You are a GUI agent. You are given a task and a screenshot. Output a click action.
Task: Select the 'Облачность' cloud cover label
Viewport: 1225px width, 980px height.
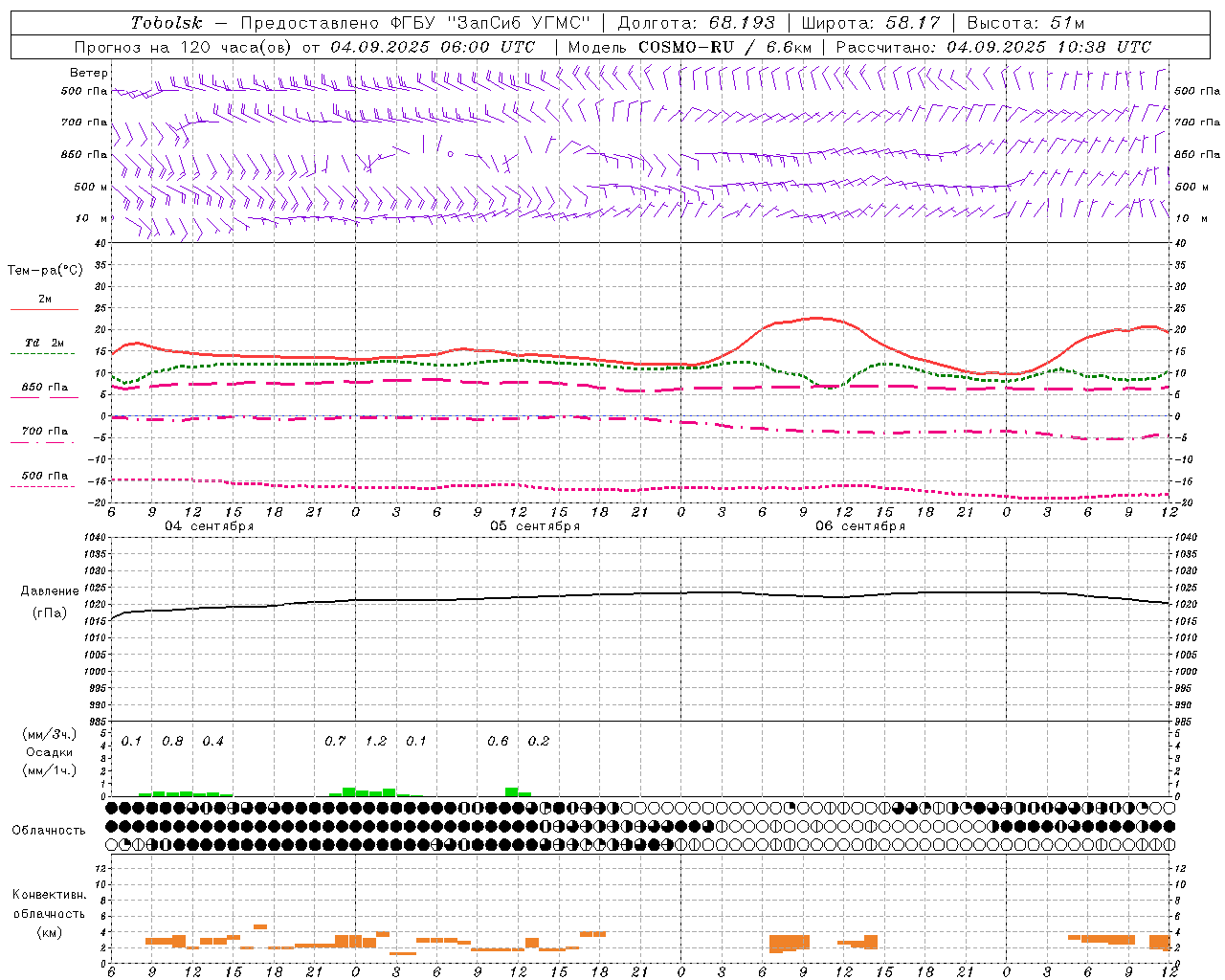(x=49, y=831)
